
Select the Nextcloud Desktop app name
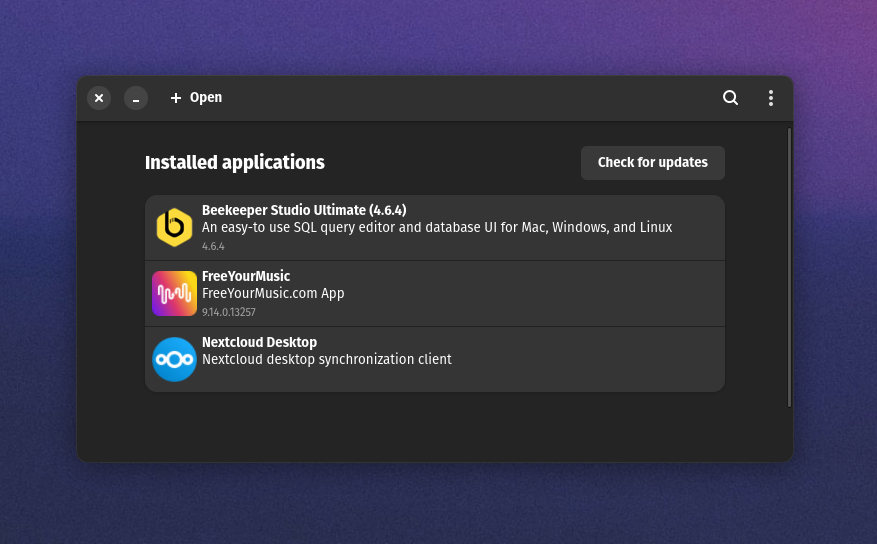pos(260,342)
